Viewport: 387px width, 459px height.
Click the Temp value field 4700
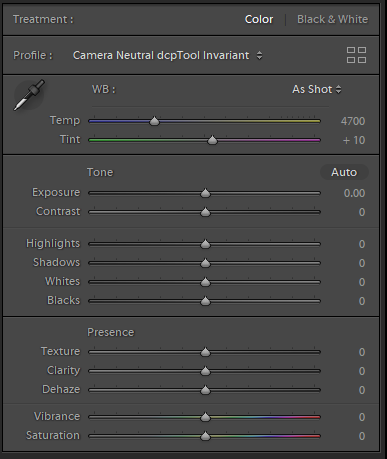pos(353,121)
